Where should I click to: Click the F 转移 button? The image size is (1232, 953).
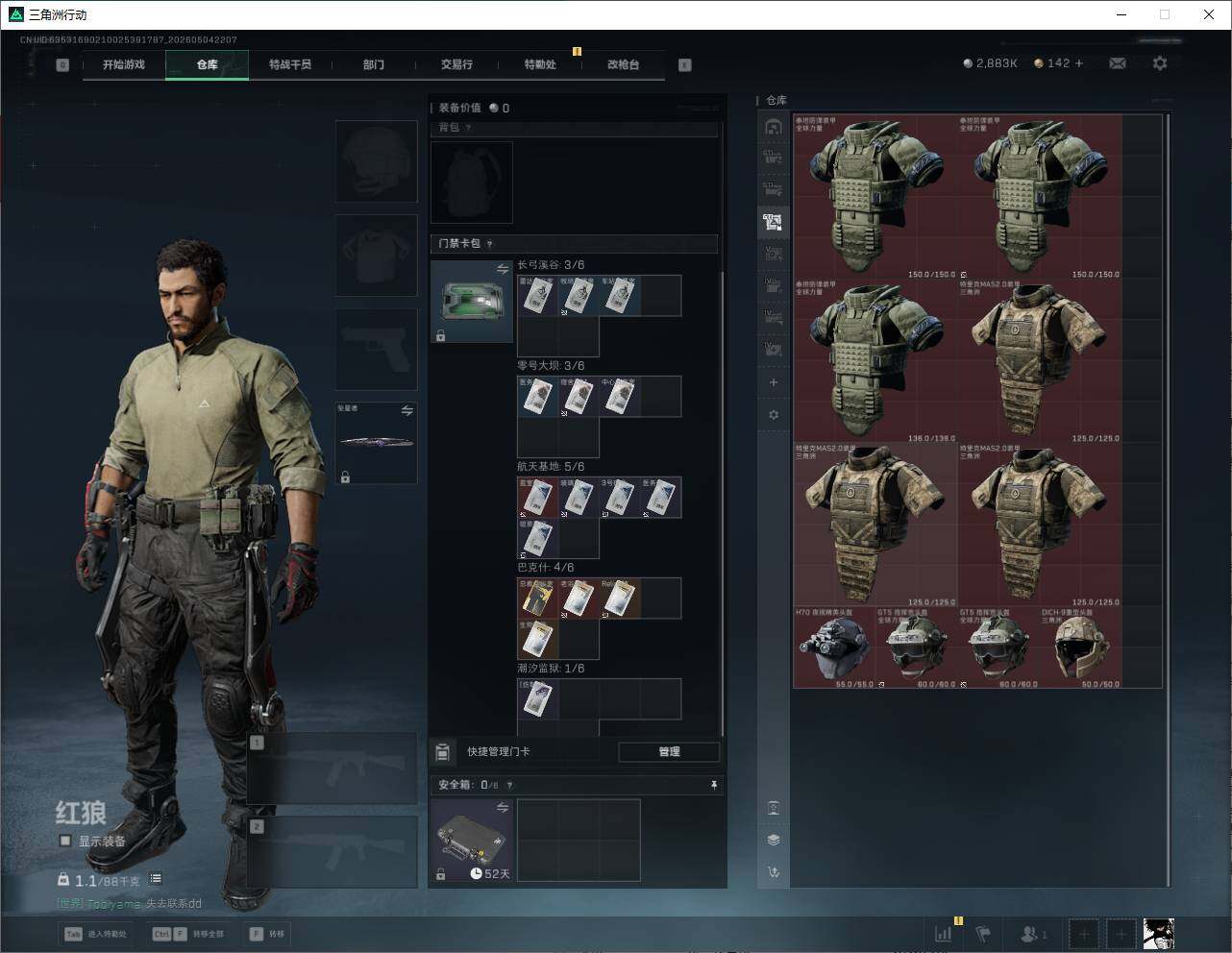[x=268, y=934]
